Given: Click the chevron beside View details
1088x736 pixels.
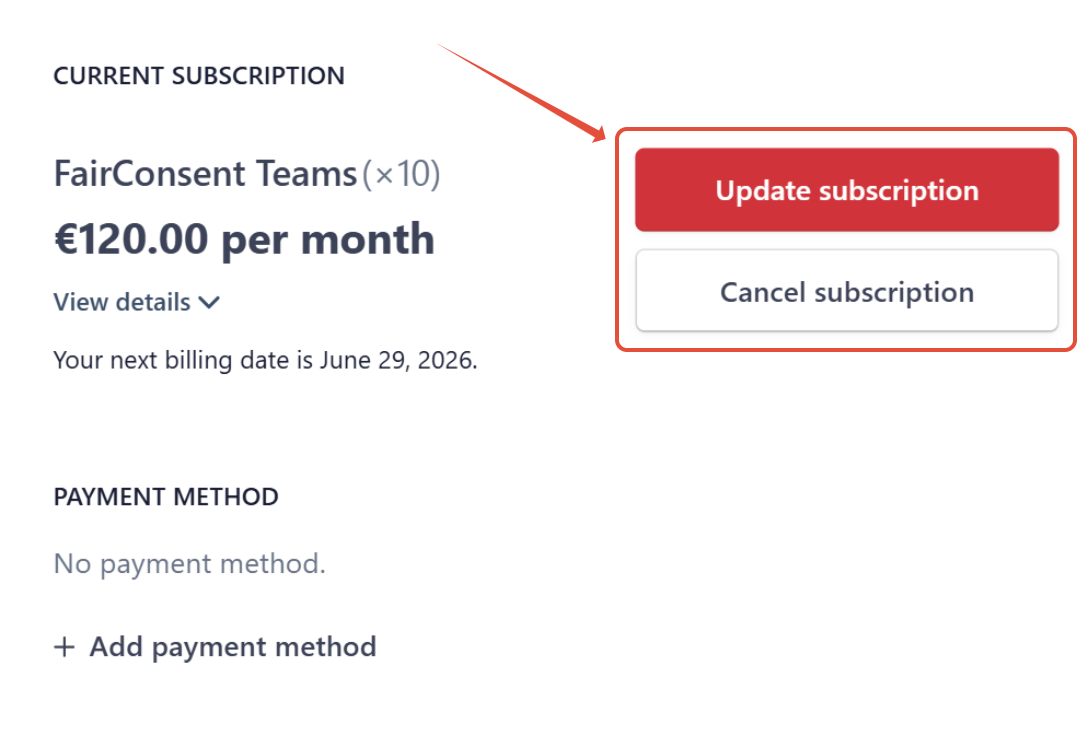Looking at the screenshot, I should click(209, 303).
